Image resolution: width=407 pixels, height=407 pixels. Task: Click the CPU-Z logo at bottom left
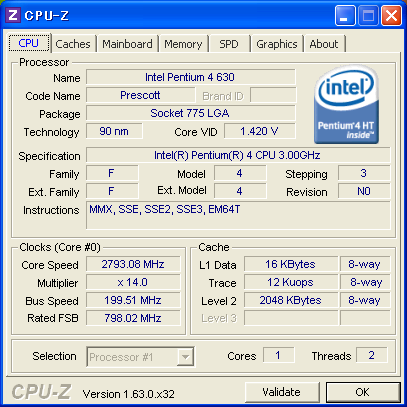pyautogui.click(x=41, y=392)
